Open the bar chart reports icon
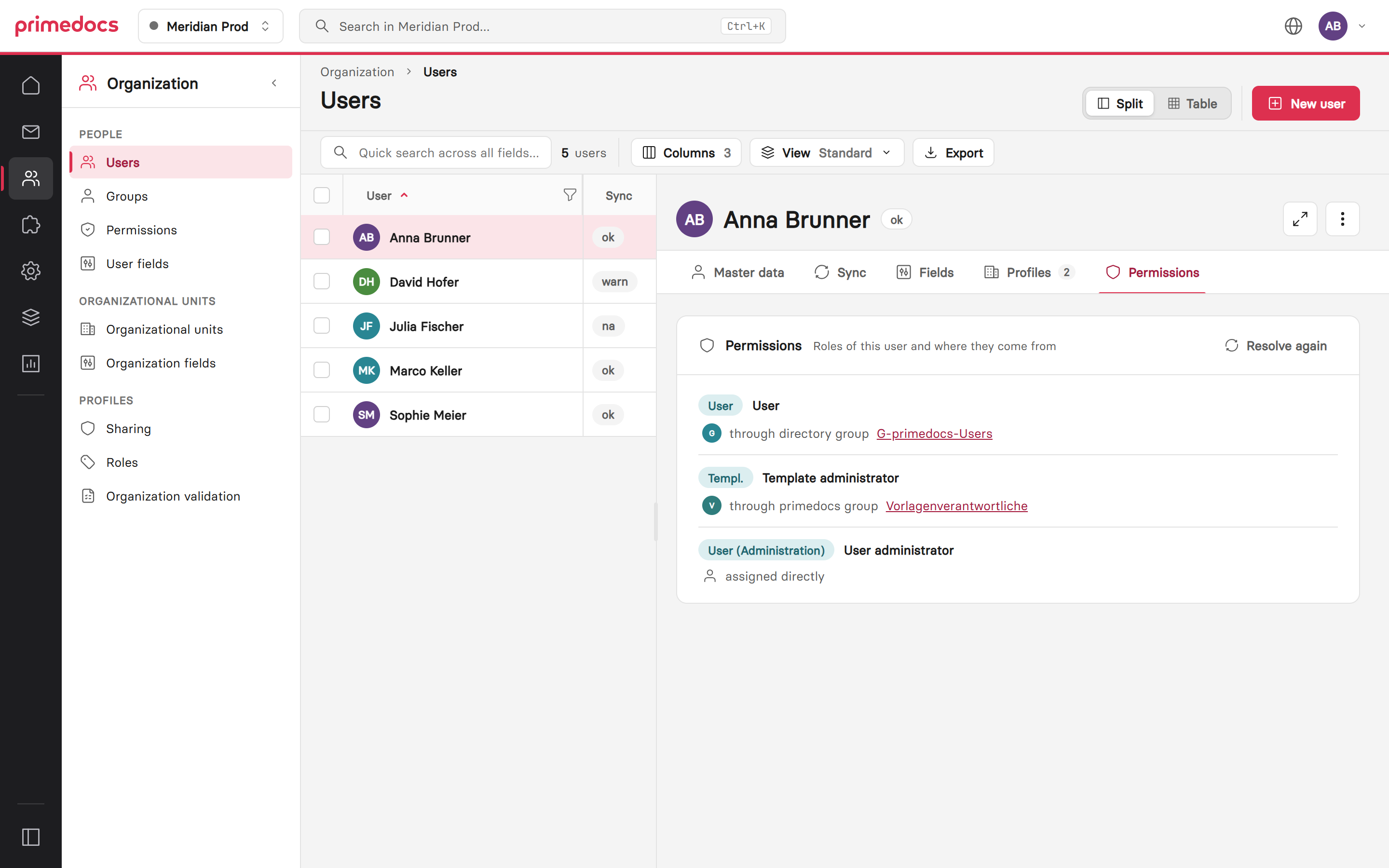Viewport: 1389px width, 868px height. 30,364
